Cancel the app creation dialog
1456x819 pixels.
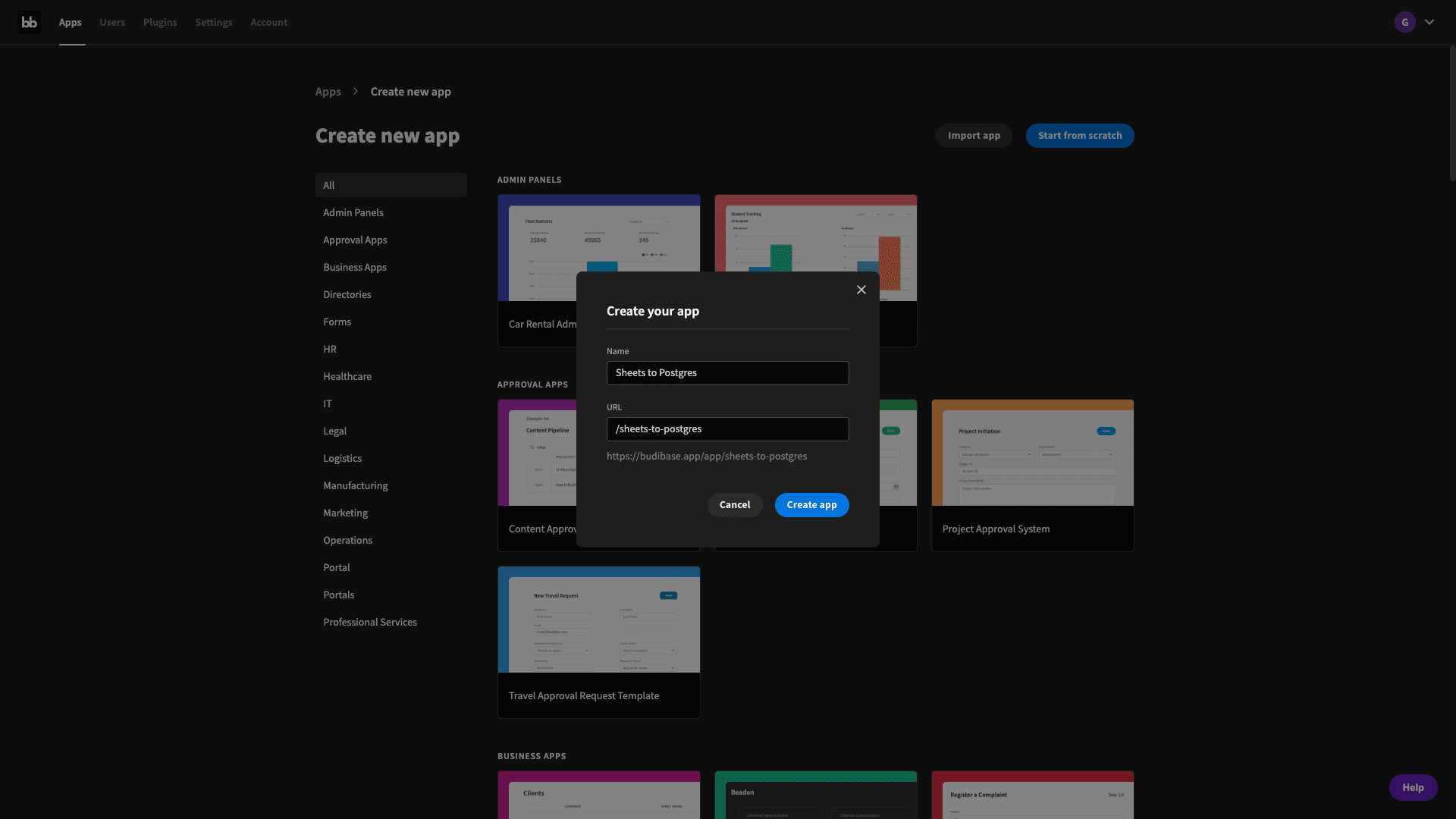coord(735,505)
